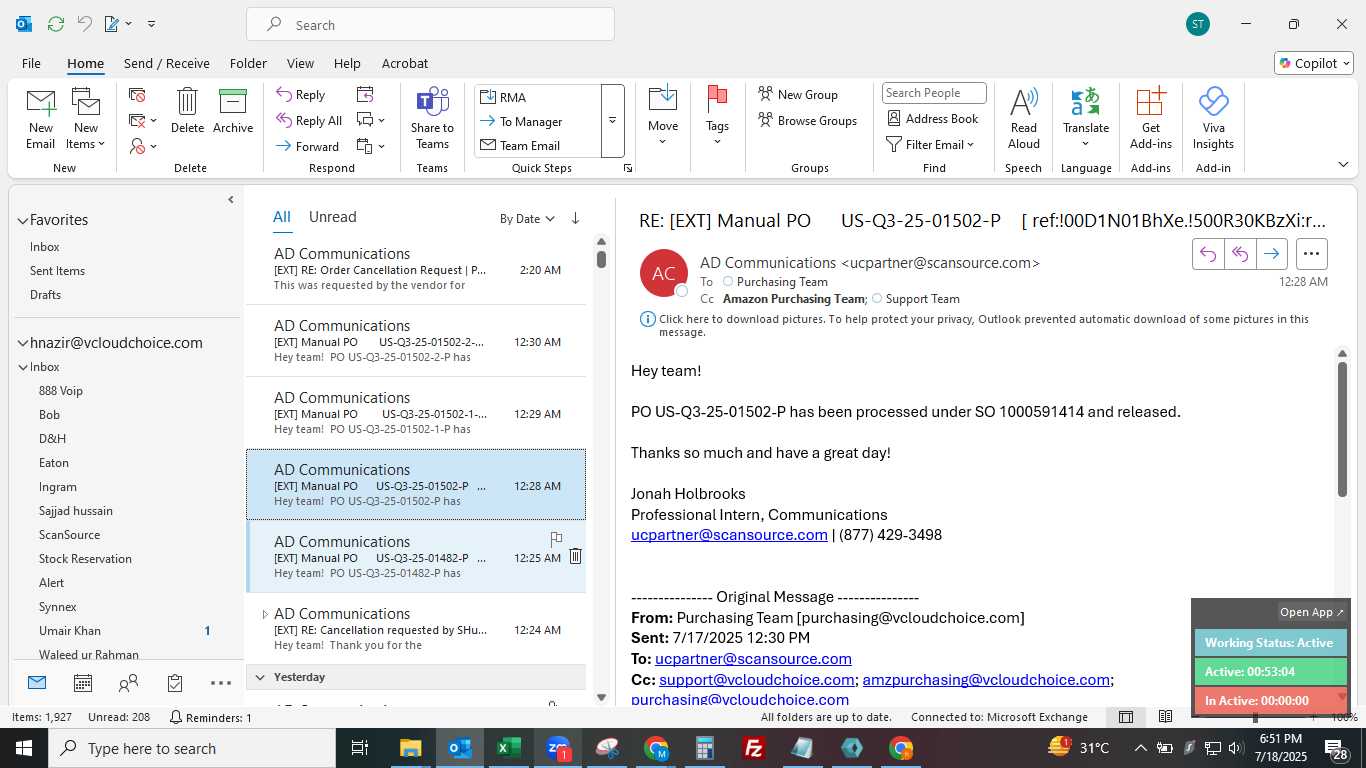This screenshot has width=1366, height=768.
Task: Collapse the Yesterday group header
Action: (260, 677)
